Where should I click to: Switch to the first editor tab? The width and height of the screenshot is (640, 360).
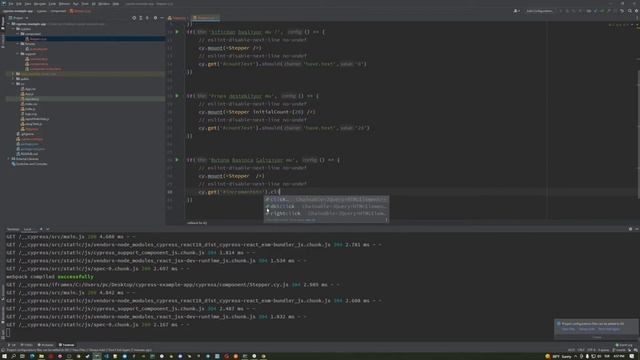coord(178,18)
